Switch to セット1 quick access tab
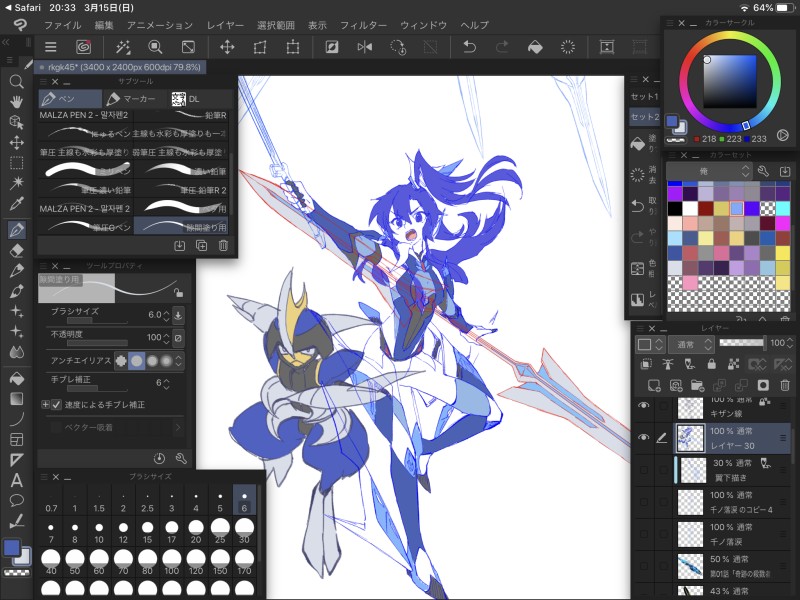Viewport: 800px width, 600px height. [644, 96]
